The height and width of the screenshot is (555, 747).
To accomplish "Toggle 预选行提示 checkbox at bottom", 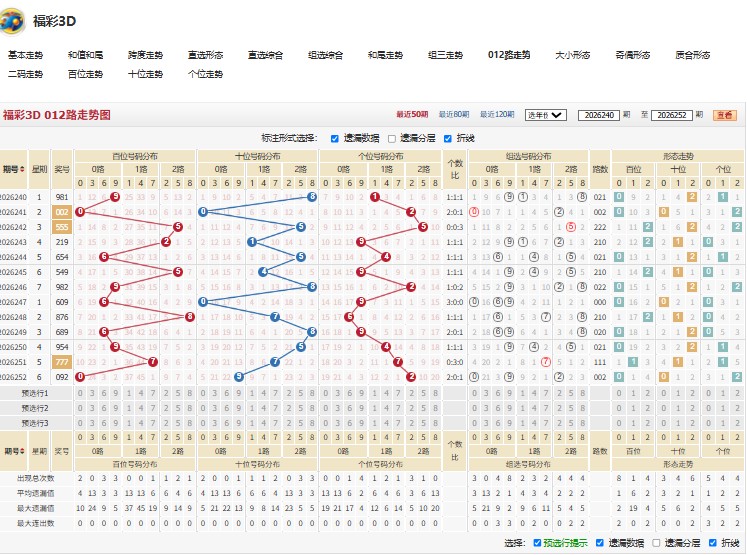I will (x=537, y=543).
